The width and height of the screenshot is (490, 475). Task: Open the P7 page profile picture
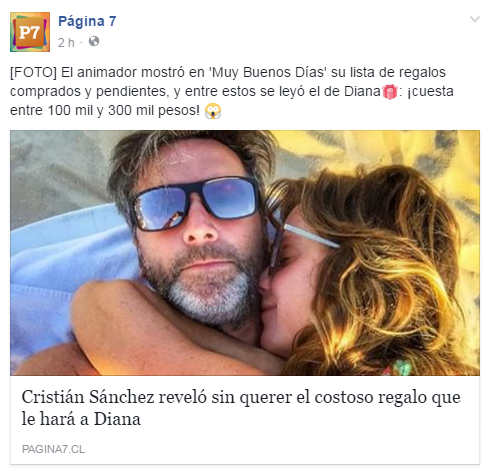(30, 32)
